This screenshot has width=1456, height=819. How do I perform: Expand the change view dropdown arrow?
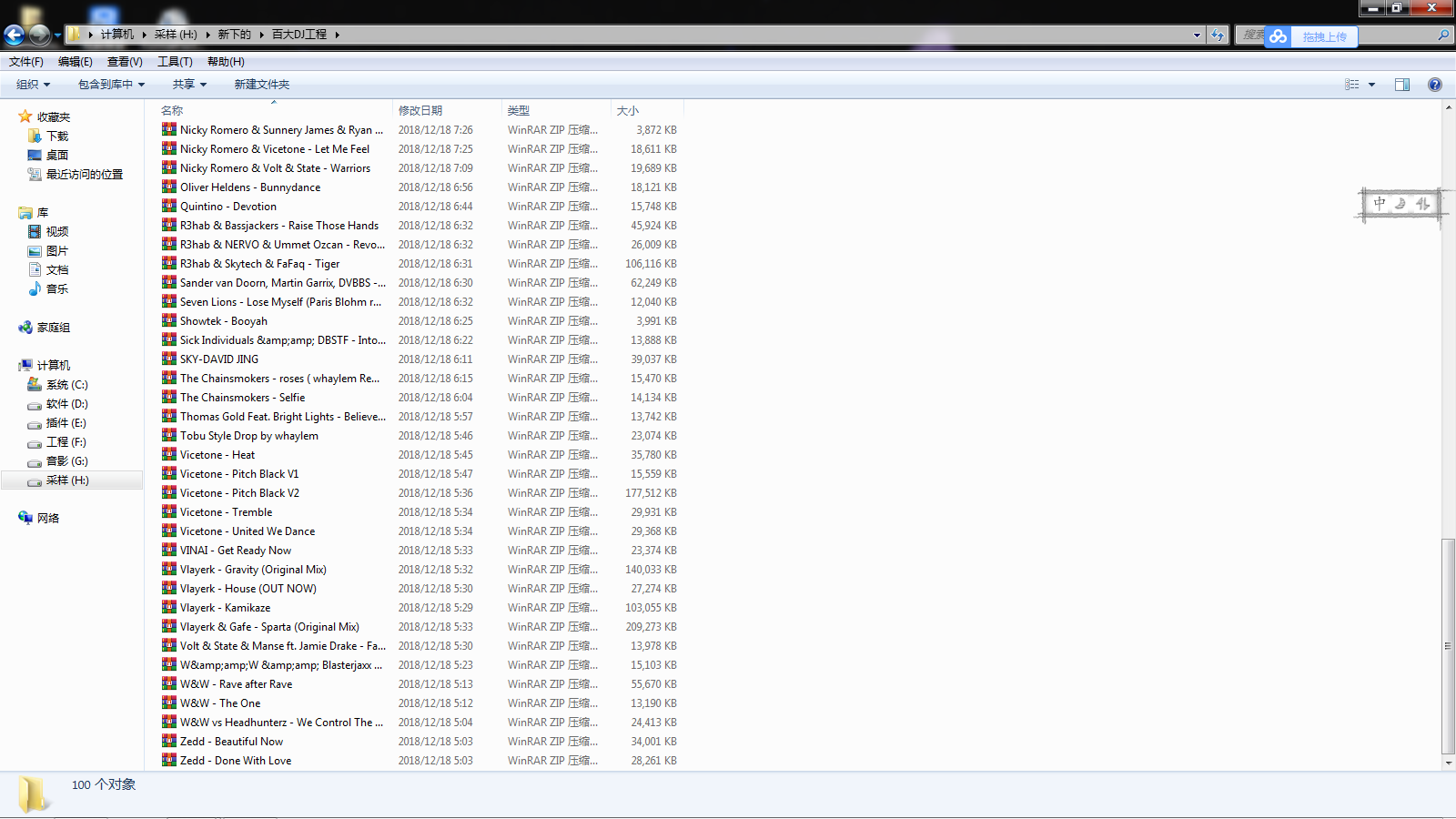point(1371,85)
